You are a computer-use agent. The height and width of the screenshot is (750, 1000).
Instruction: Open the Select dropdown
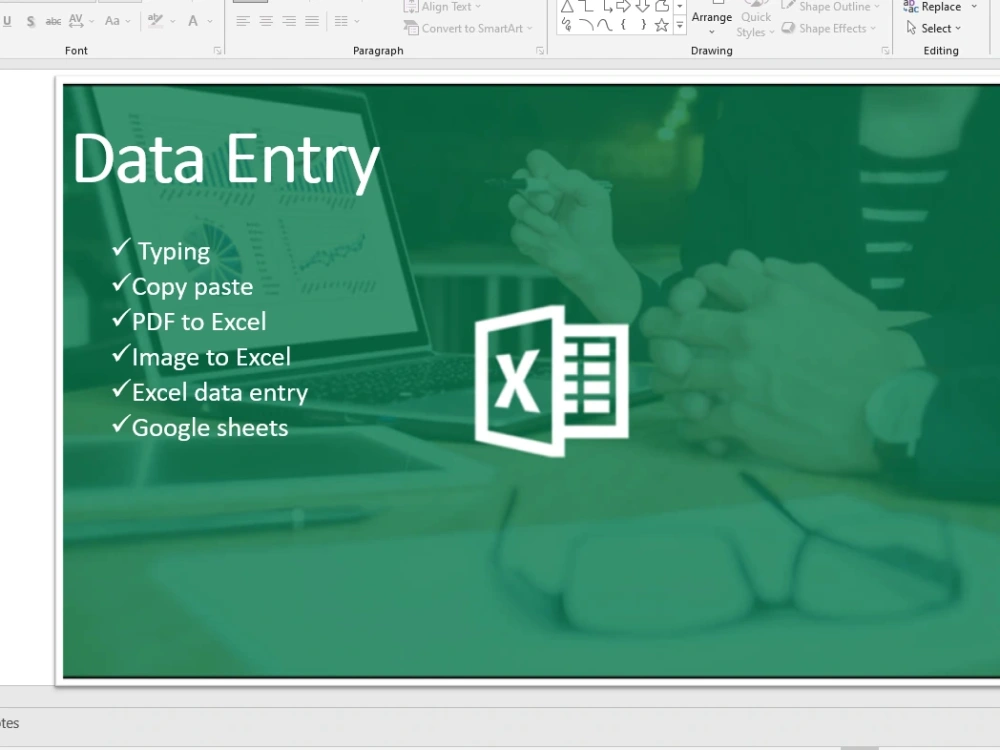coord(934,29)
